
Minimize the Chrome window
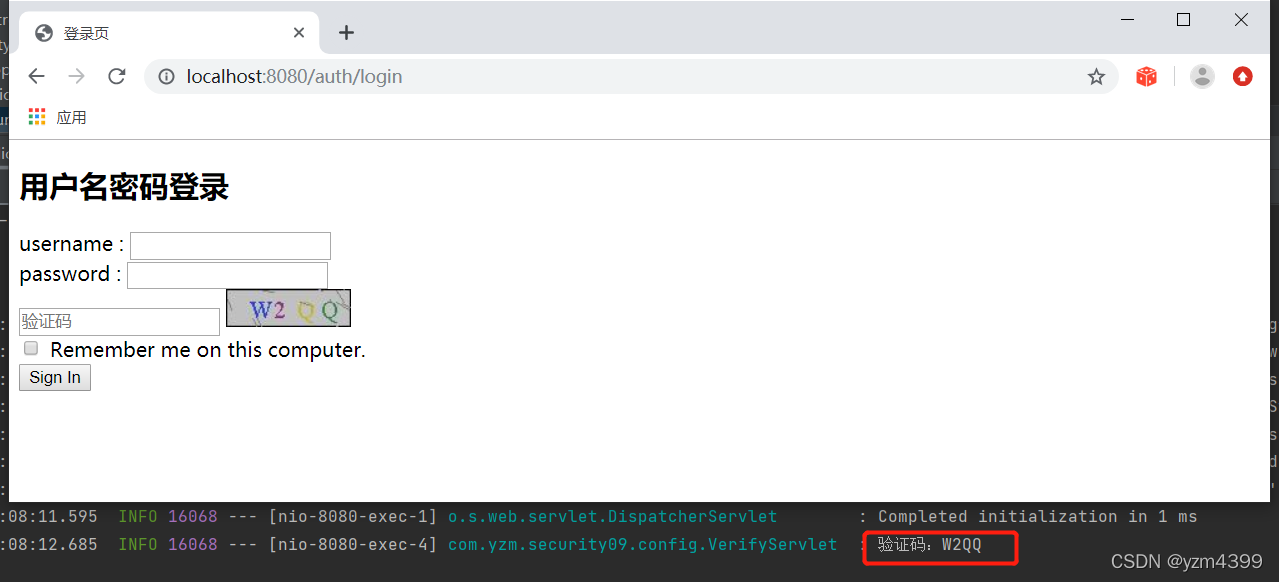[1128, 20]
